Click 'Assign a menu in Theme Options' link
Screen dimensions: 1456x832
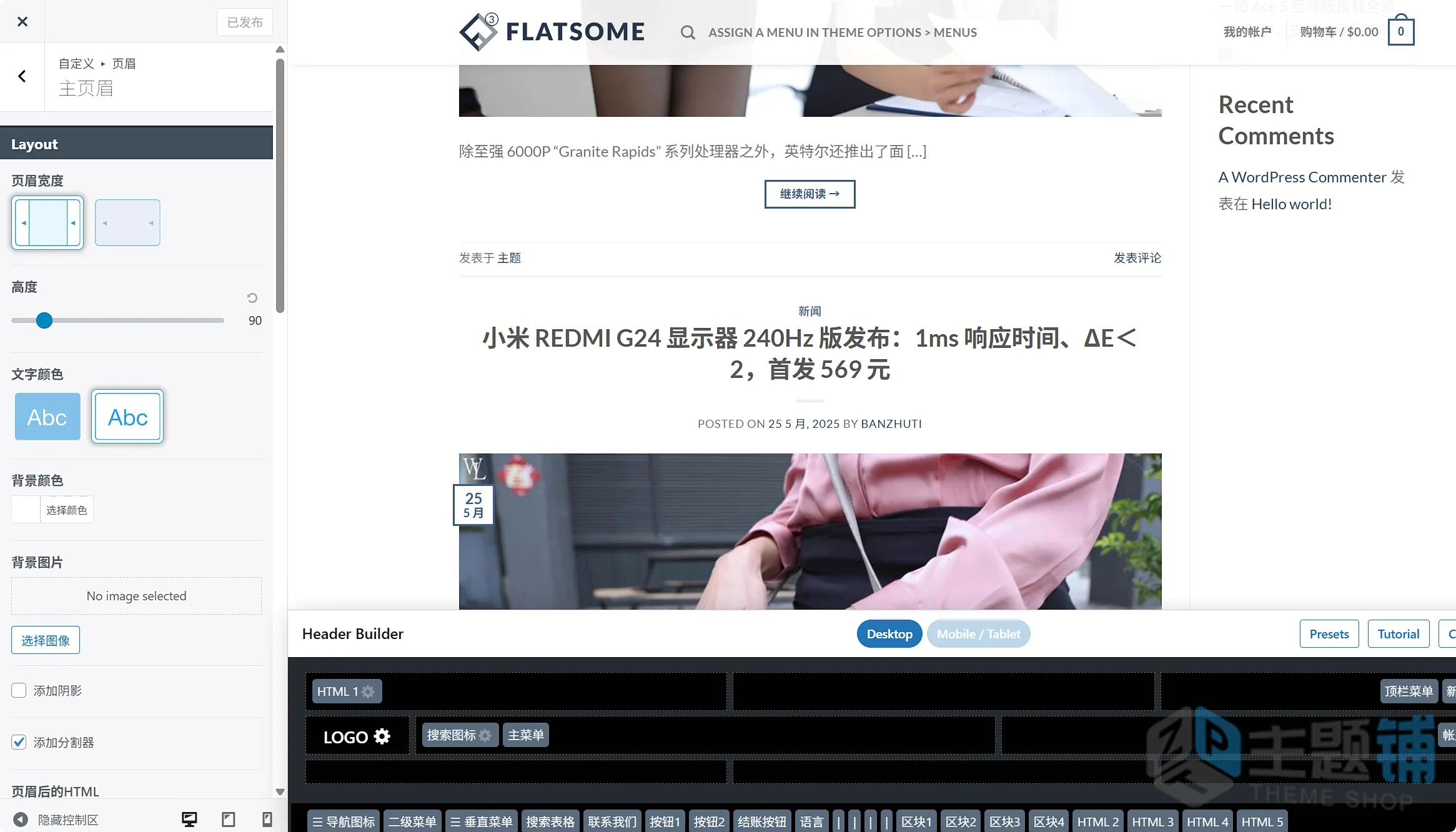pyautogui.click(x=843, y=32)
